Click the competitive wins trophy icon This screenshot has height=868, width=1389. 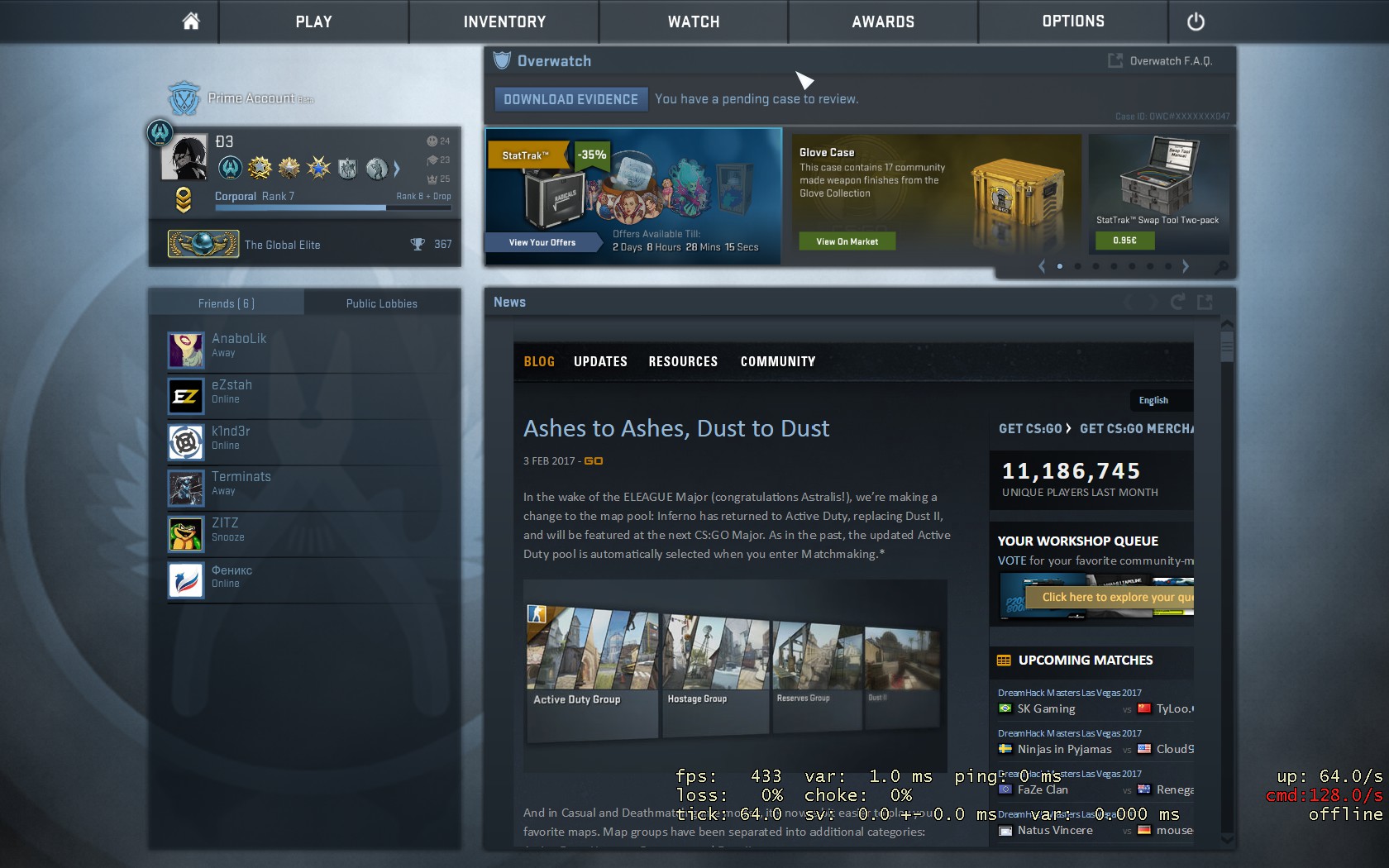click(418, 244)
